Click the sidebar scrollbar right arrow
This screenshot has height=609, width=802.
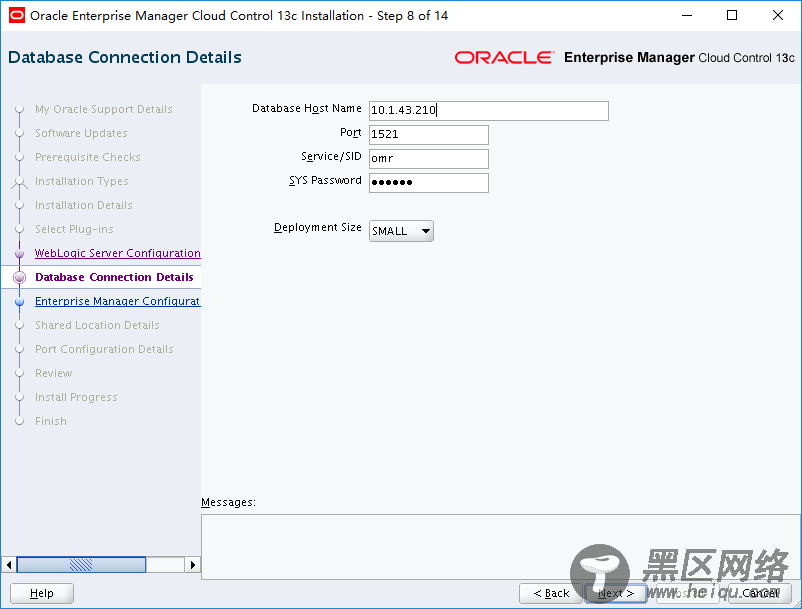coord(192,565)
